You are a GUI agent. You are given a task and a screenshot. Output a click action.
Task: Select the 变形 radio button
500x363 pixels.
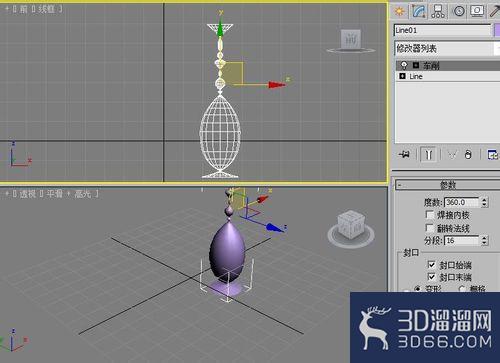(x=418, y=289)
